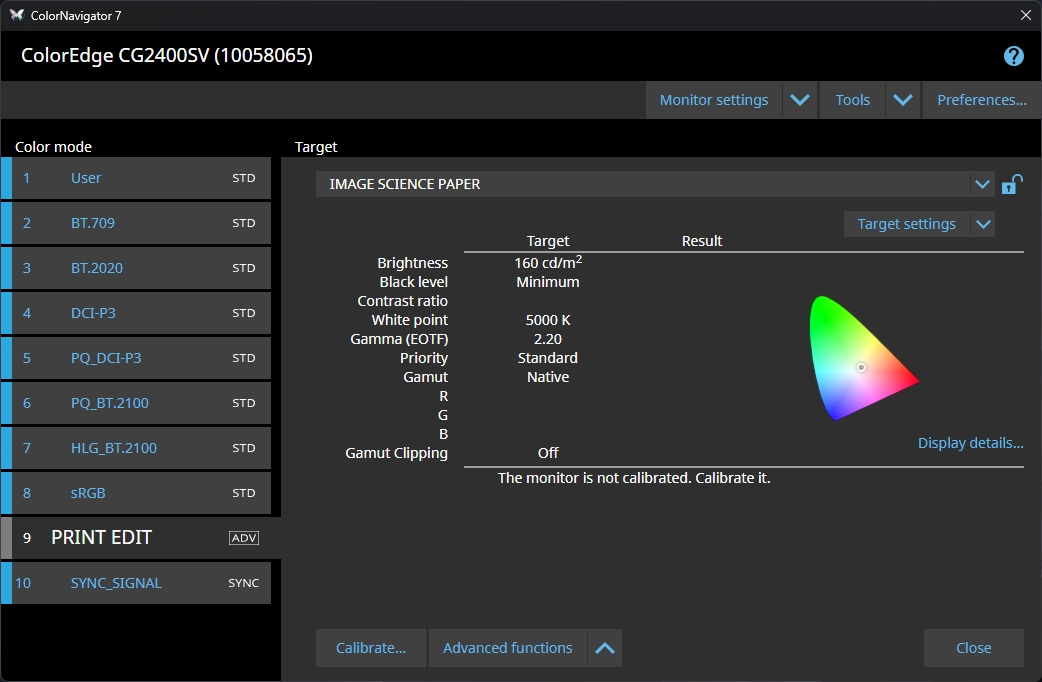Click the Preferences button

tap(981, 100)
